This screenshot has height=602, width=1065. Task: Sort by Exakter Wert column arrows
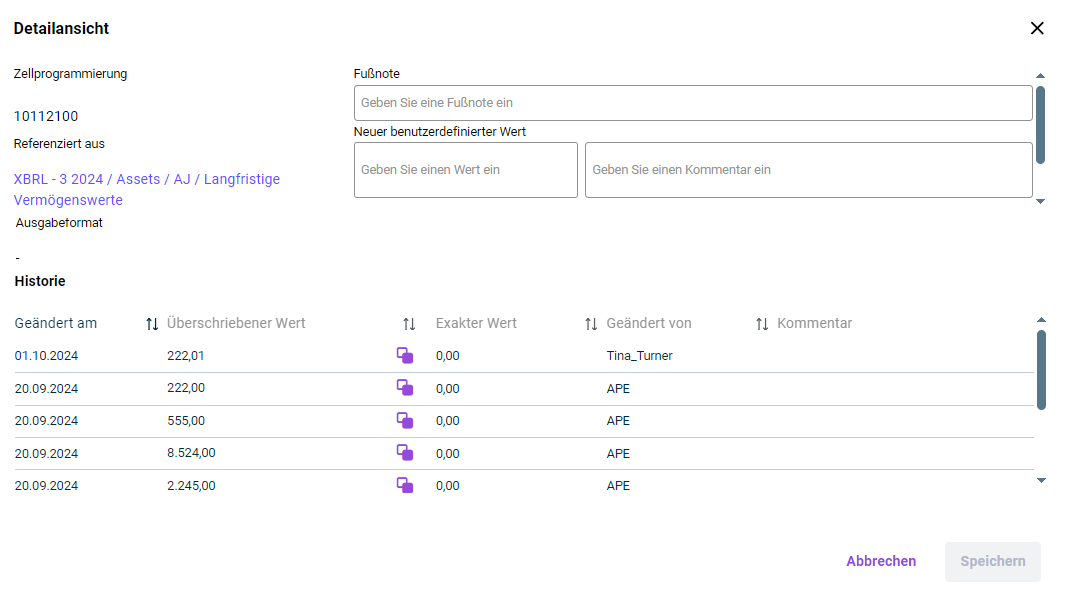tap(591, 324)
